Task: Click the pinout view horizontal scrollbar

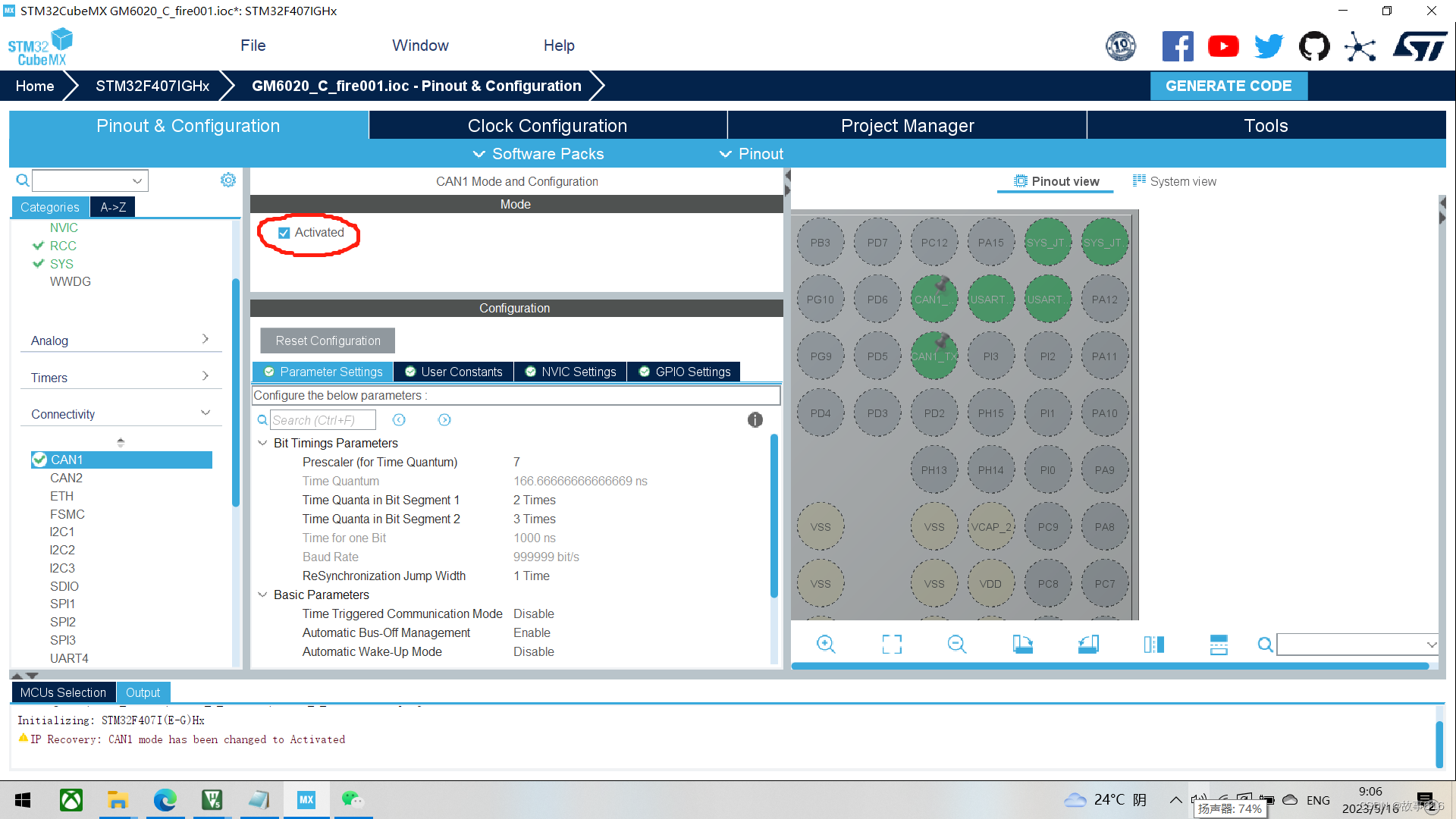Action: coord(1110,667)
